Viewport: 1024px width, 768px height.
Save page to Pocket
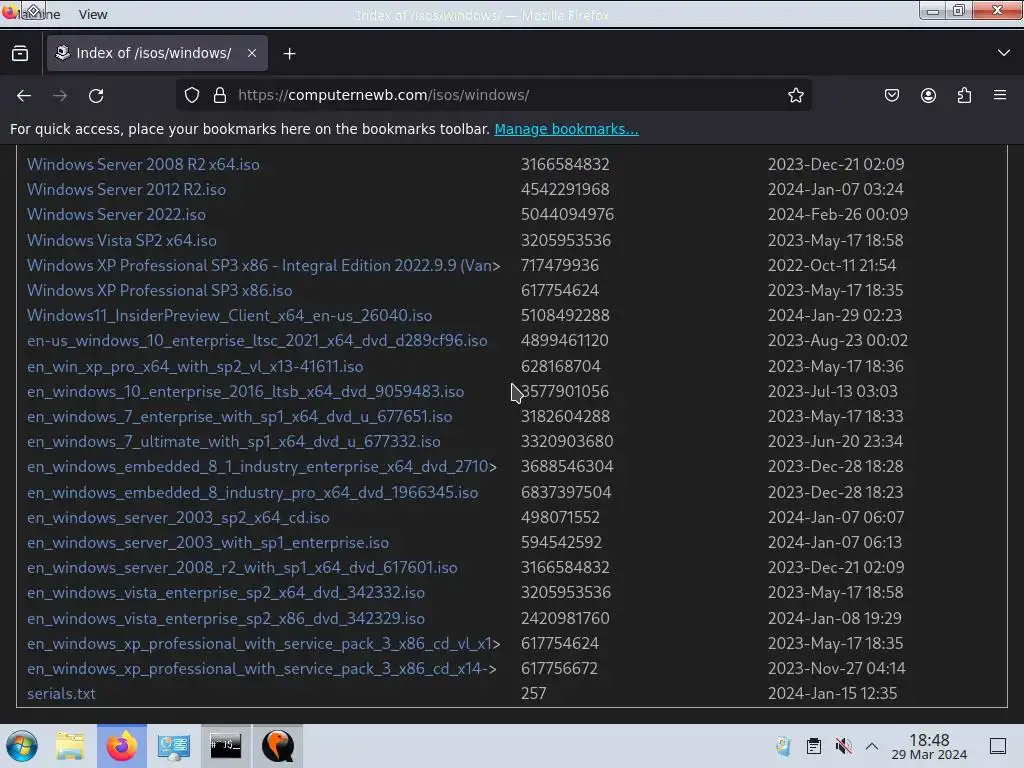tap(892, 95)
